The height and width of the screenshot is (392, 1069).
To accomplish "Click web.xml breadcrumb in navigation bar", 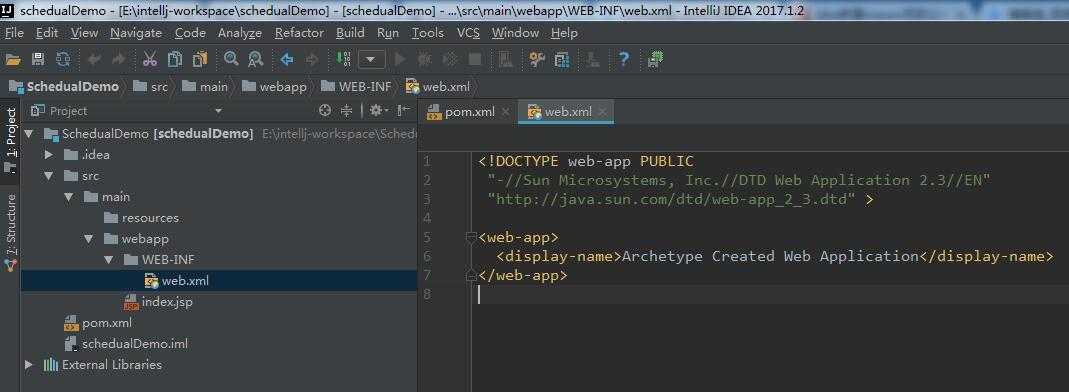I will [x=438, y=87].
